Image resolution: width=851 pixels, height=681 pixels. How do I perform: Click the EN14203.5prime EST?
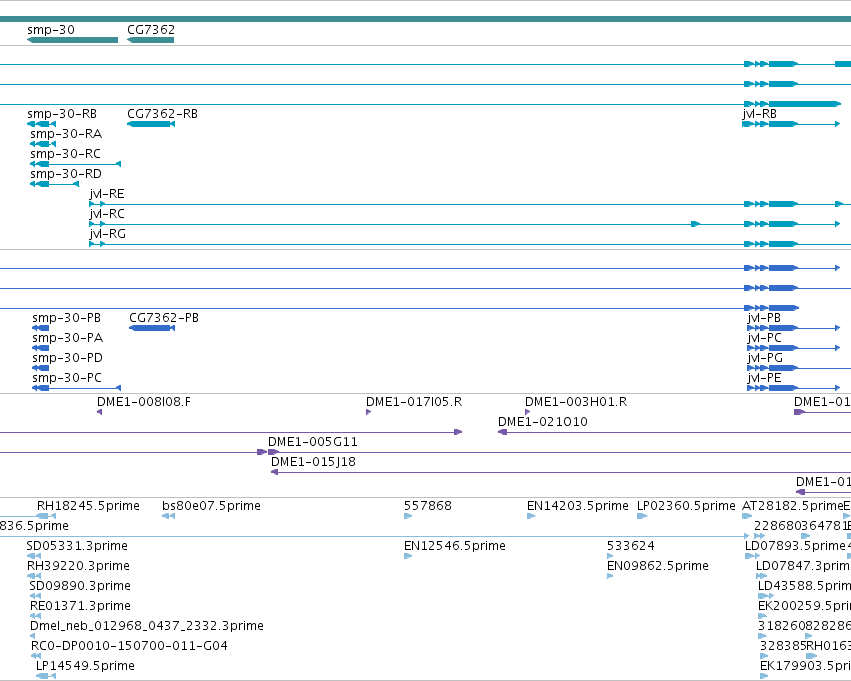[x=531, y=516]
